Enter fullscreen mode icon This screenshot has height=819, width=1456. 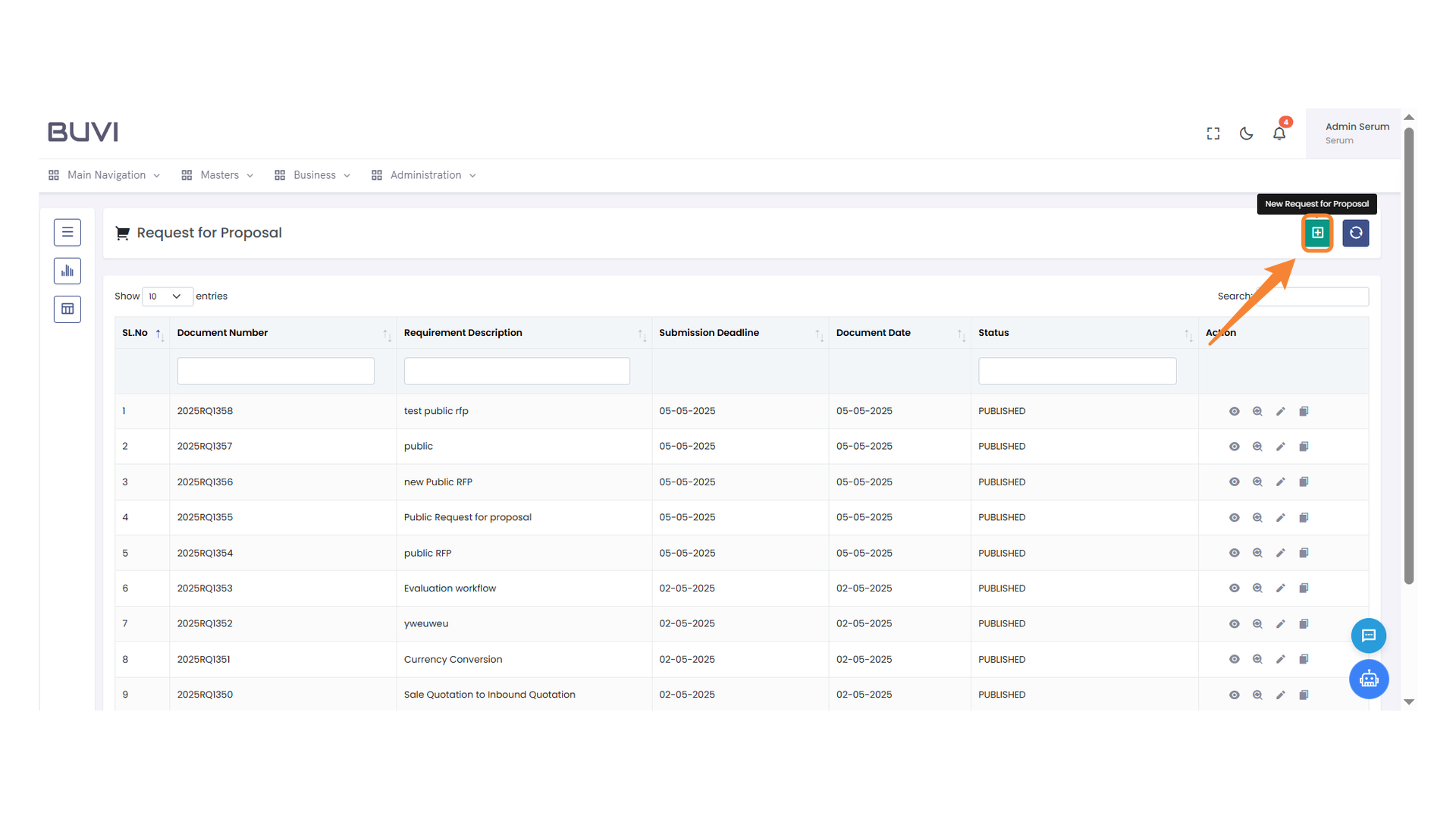1213,133
